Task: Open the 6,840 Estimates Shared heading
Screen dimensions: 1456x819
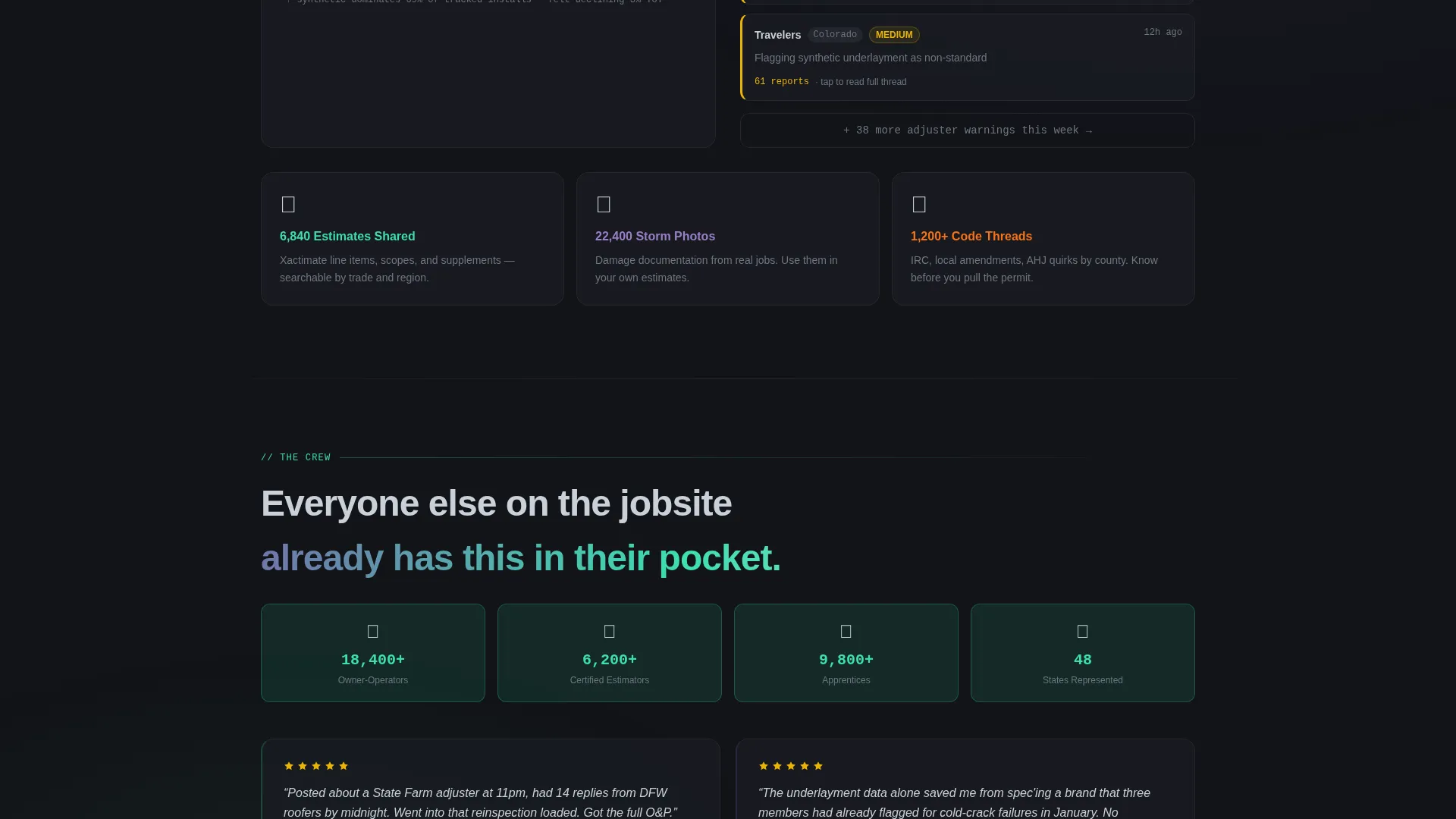Action: pos(347,237)
